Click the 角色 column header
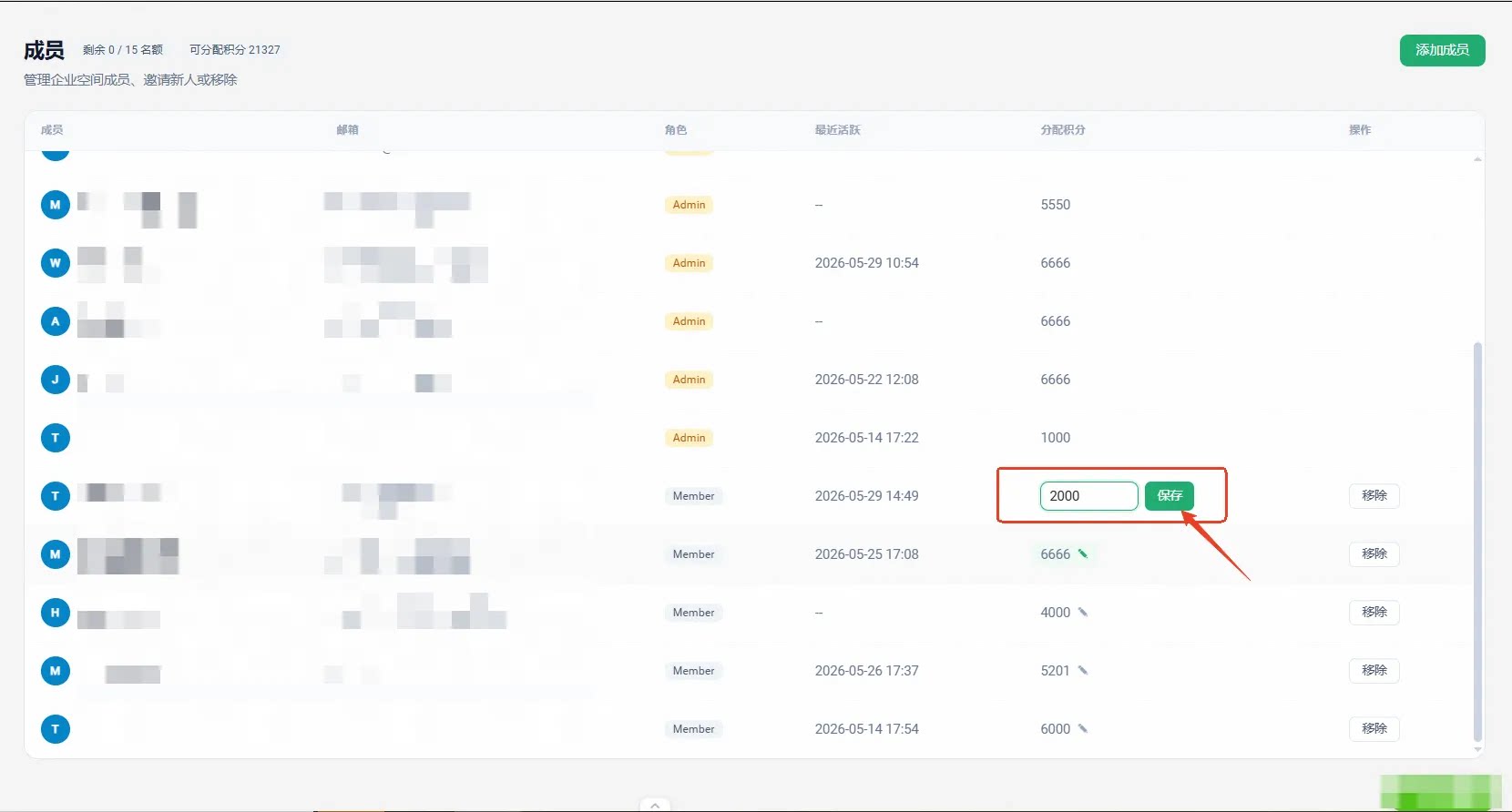The image size is (1512, 812). pos(676,130)
